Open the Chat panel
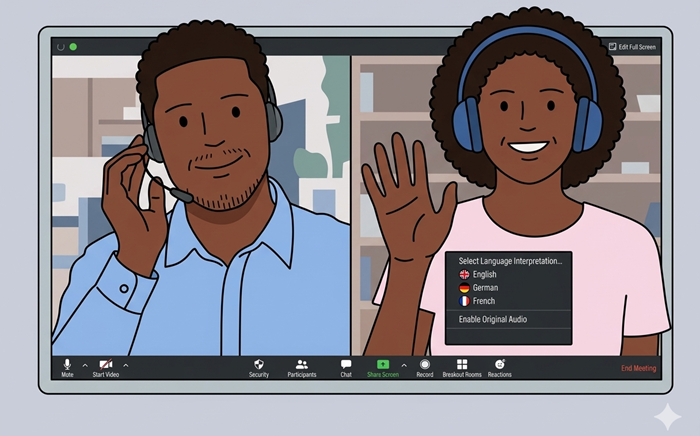This screenshot has height=436, width=700. point(346,366)
